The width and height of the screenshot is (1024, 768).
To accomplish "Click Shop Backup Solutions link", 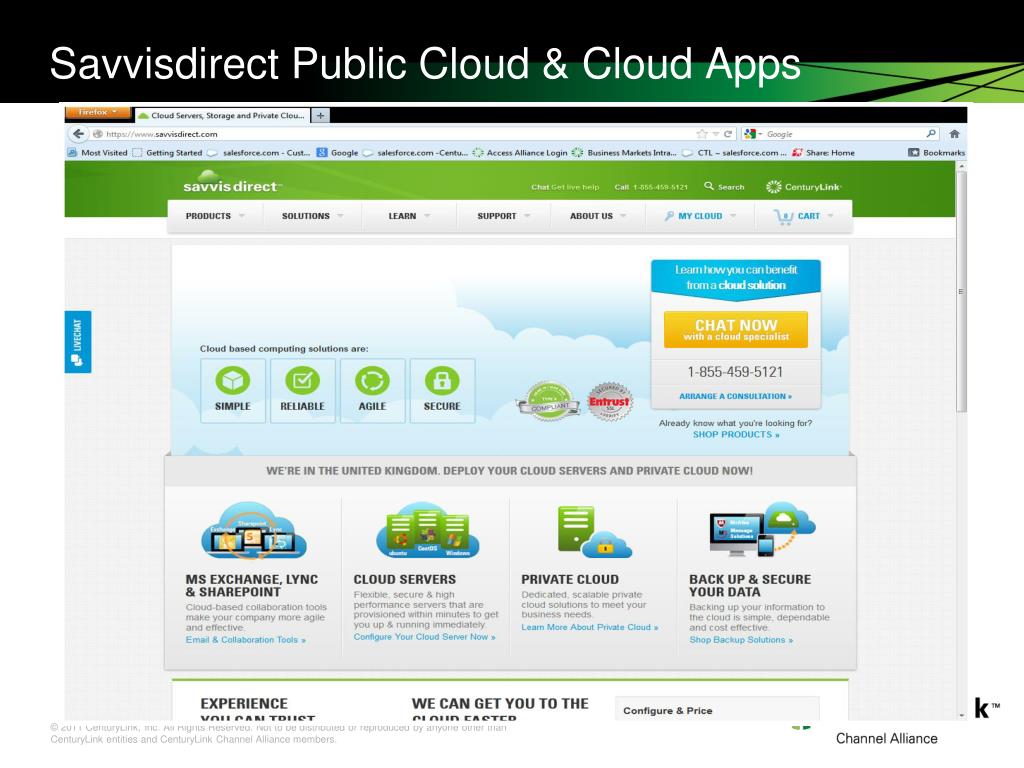I will [741, 640].
